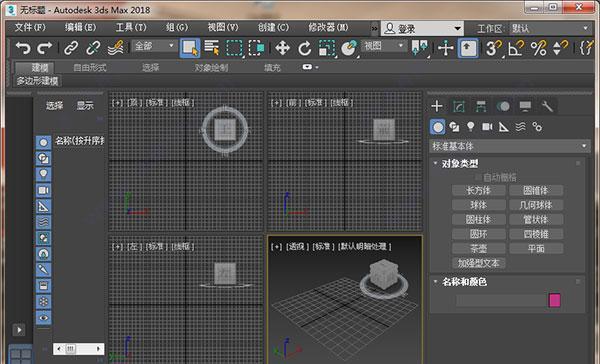The image size is (600, 364).
Task: Click the 长方体 button
Action: 478,190
